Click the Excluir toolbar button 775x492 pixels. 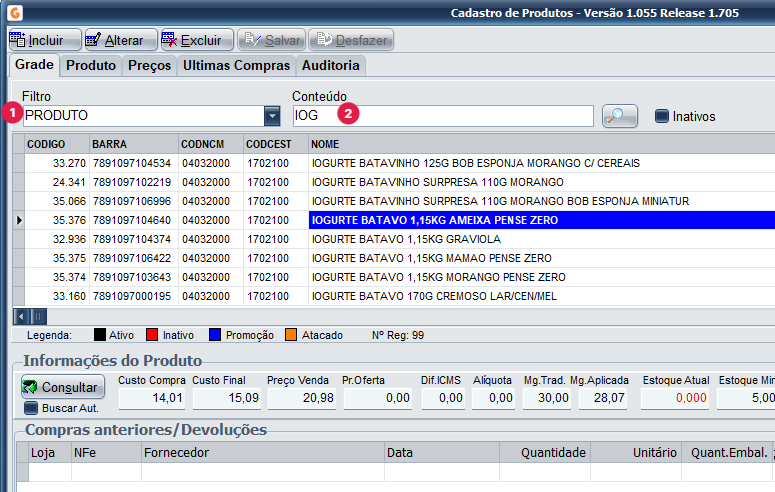(197, 40)
